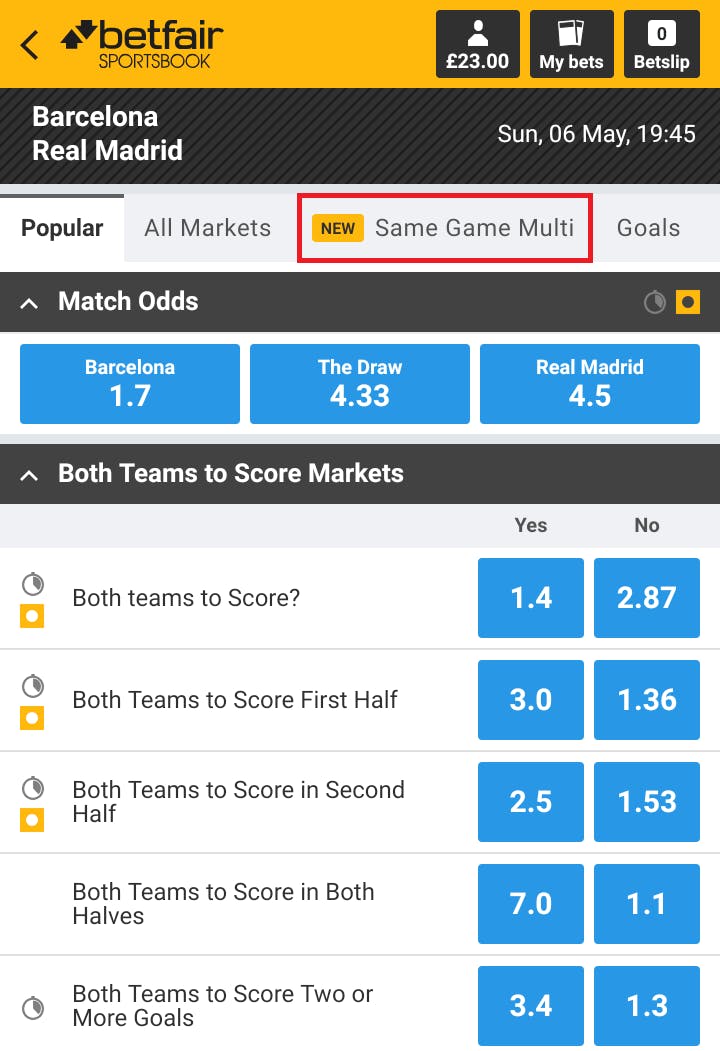Click the yellow square icon in Match Odds header

[x=688, y=301]
